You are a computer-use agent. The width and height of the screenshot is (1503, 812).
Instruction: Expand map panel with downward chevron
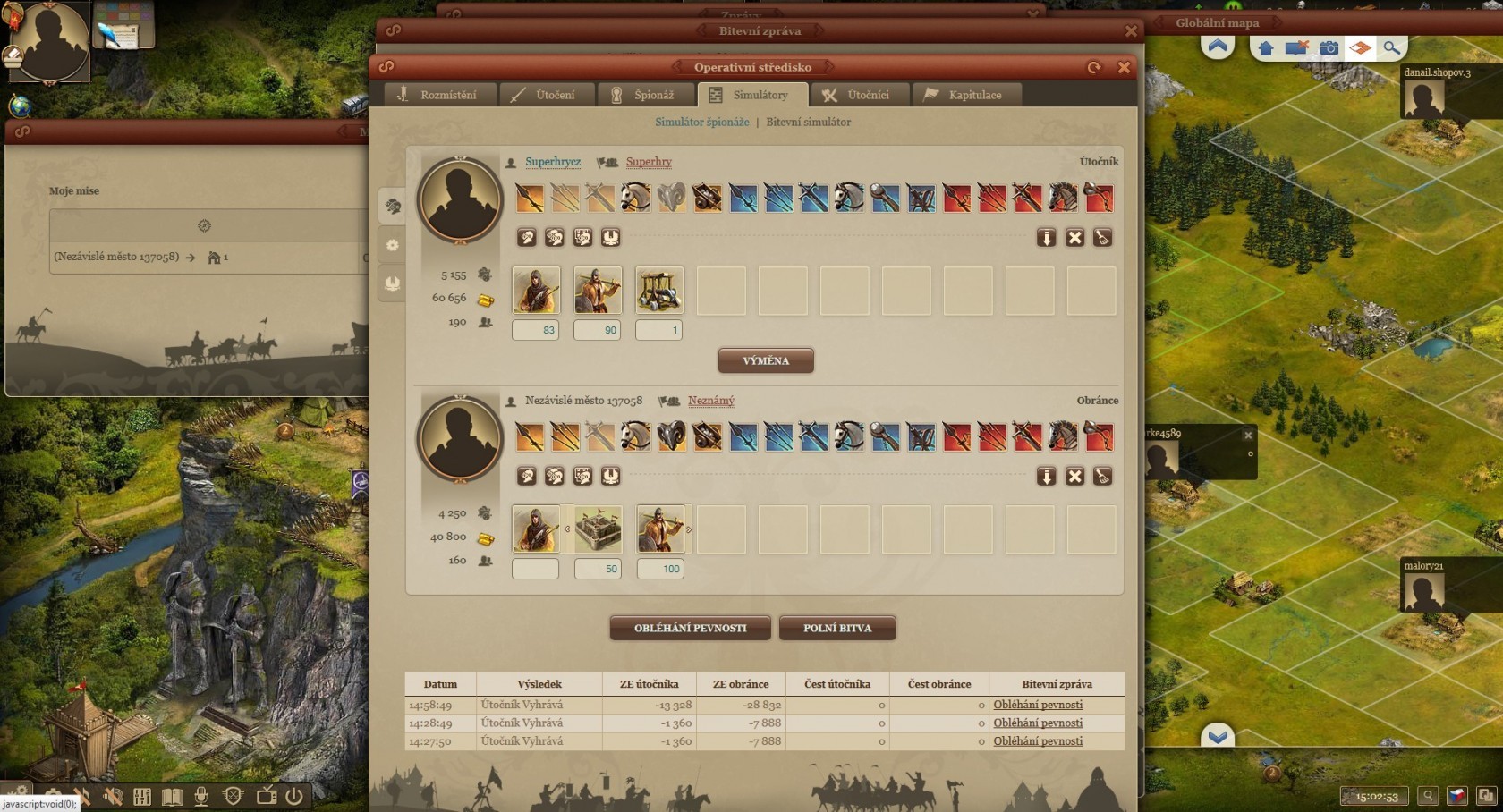click(1218, 736)
